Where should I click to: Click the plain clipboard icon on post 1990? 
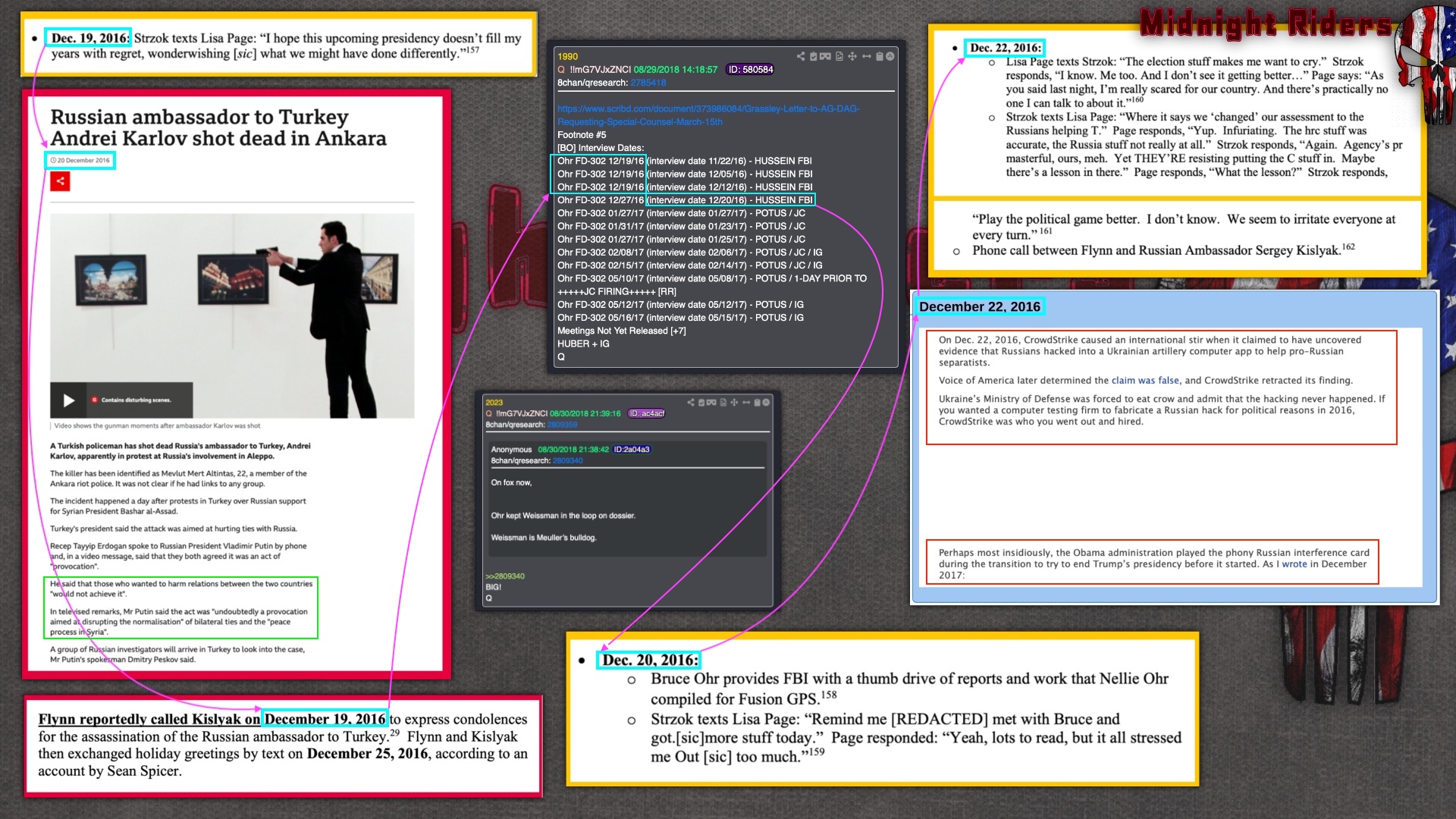pos(880,56)
